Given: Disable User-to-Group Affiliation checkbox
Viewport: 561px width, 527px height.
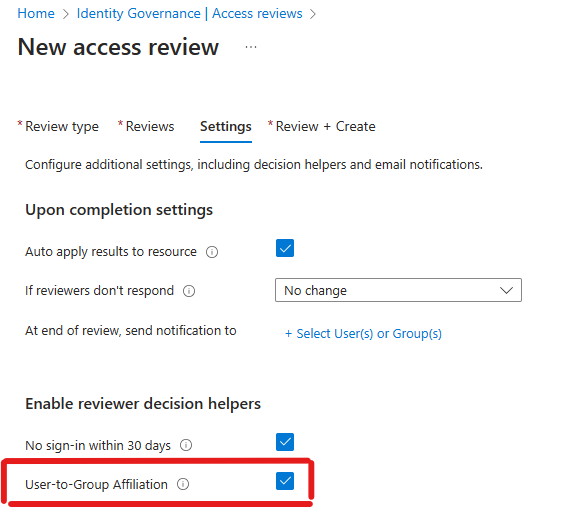Looking at the screenshot, I should 285,481.
